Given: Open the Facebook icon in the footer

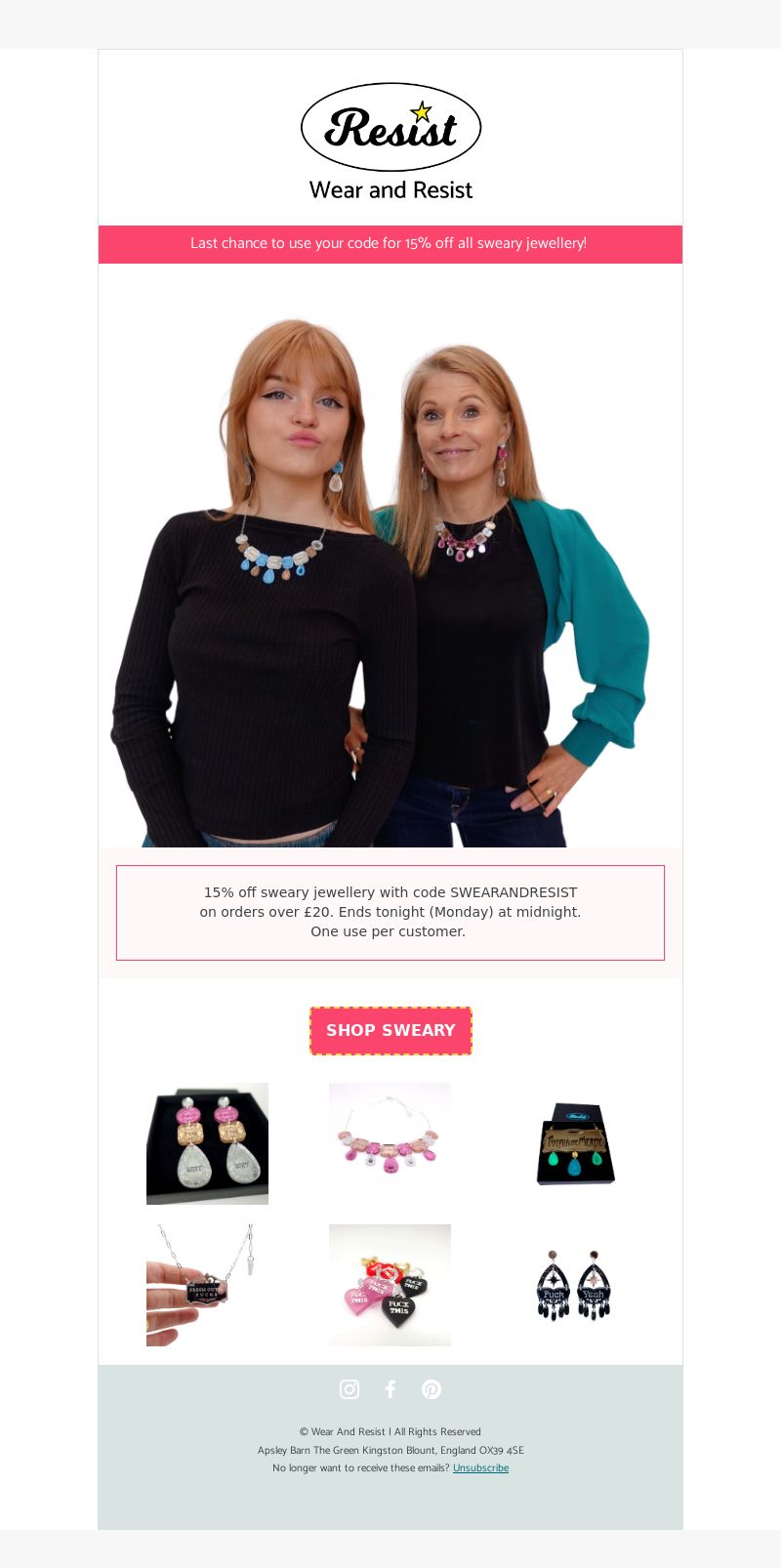Looking at the screenshot, I should [390, 1389].
